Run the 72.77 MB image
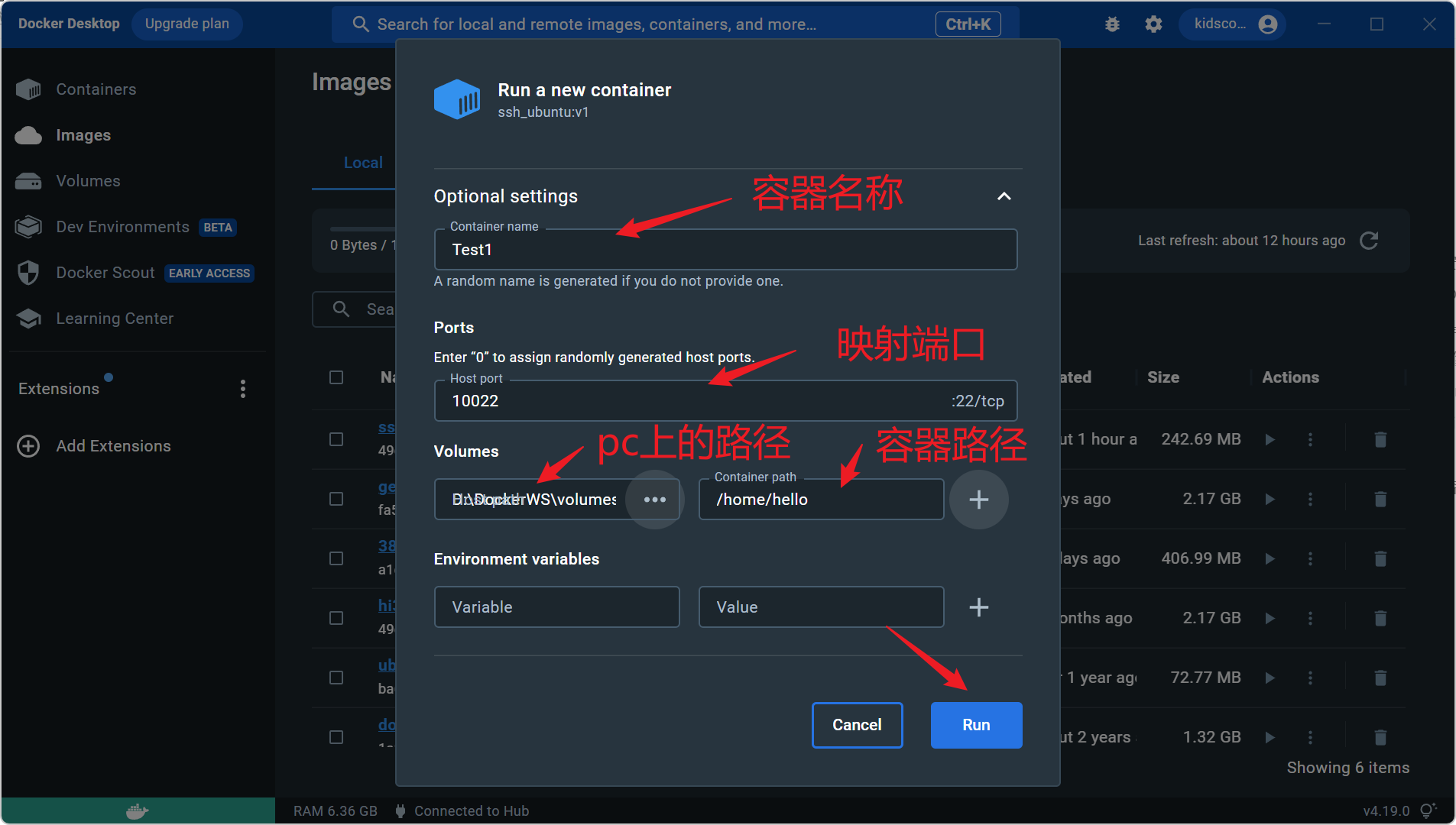 coord(1270,678)
